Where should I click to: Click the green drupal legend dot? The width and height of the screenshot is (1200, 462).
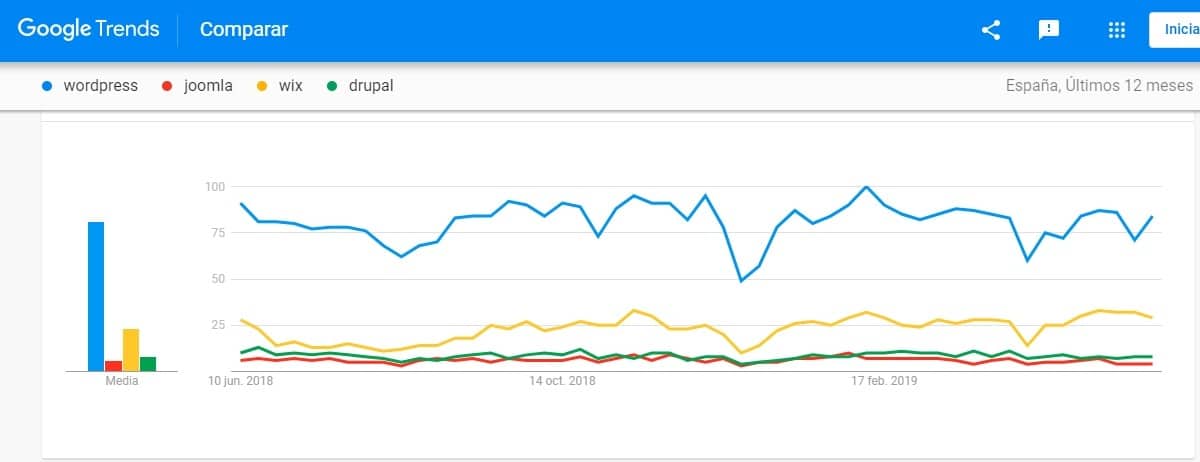[332, 86]
